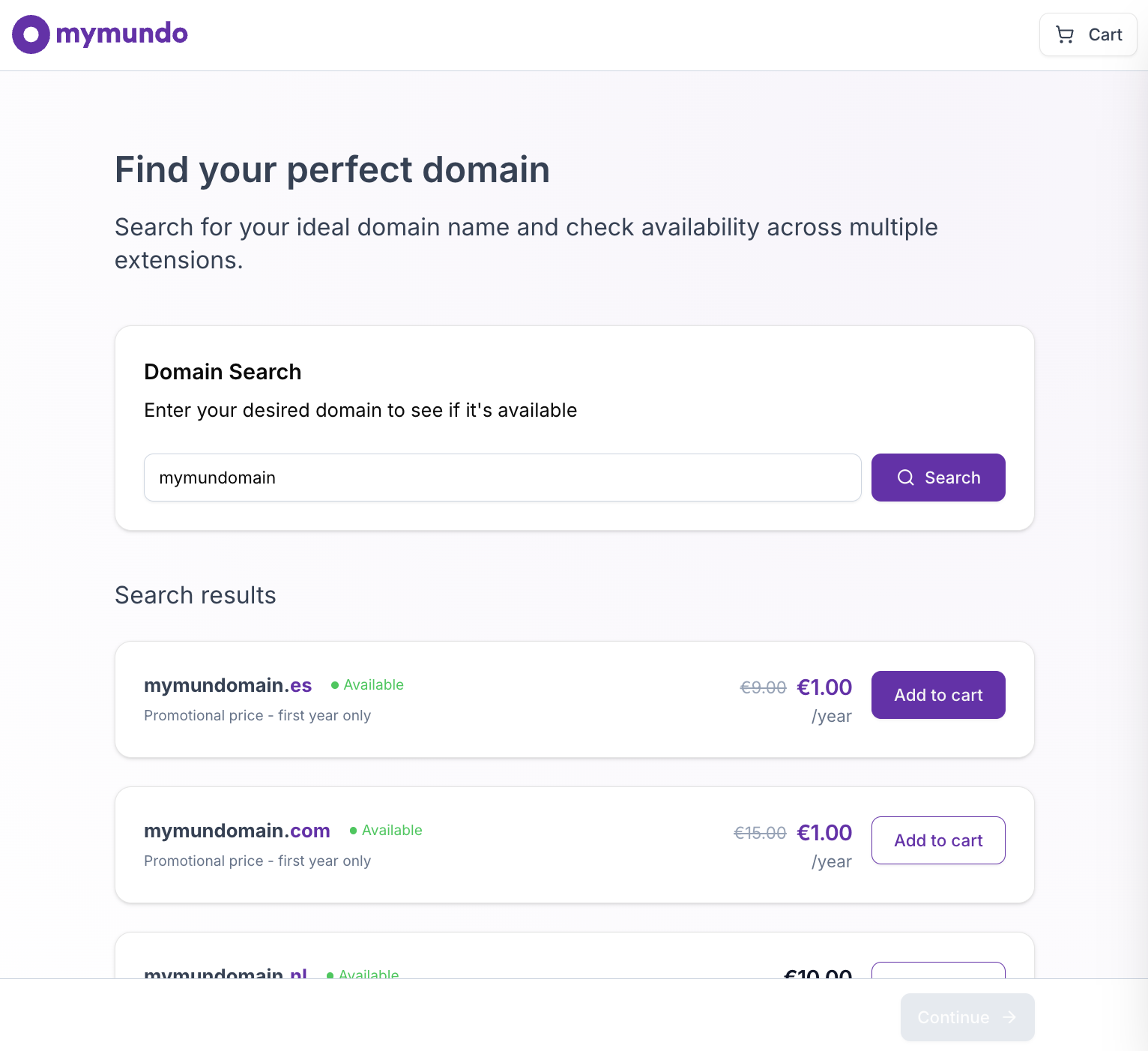Click the green availability dot next to mymundomain.com
The width and height of the screenshot is (1148, 1051).
coord(353,831)
